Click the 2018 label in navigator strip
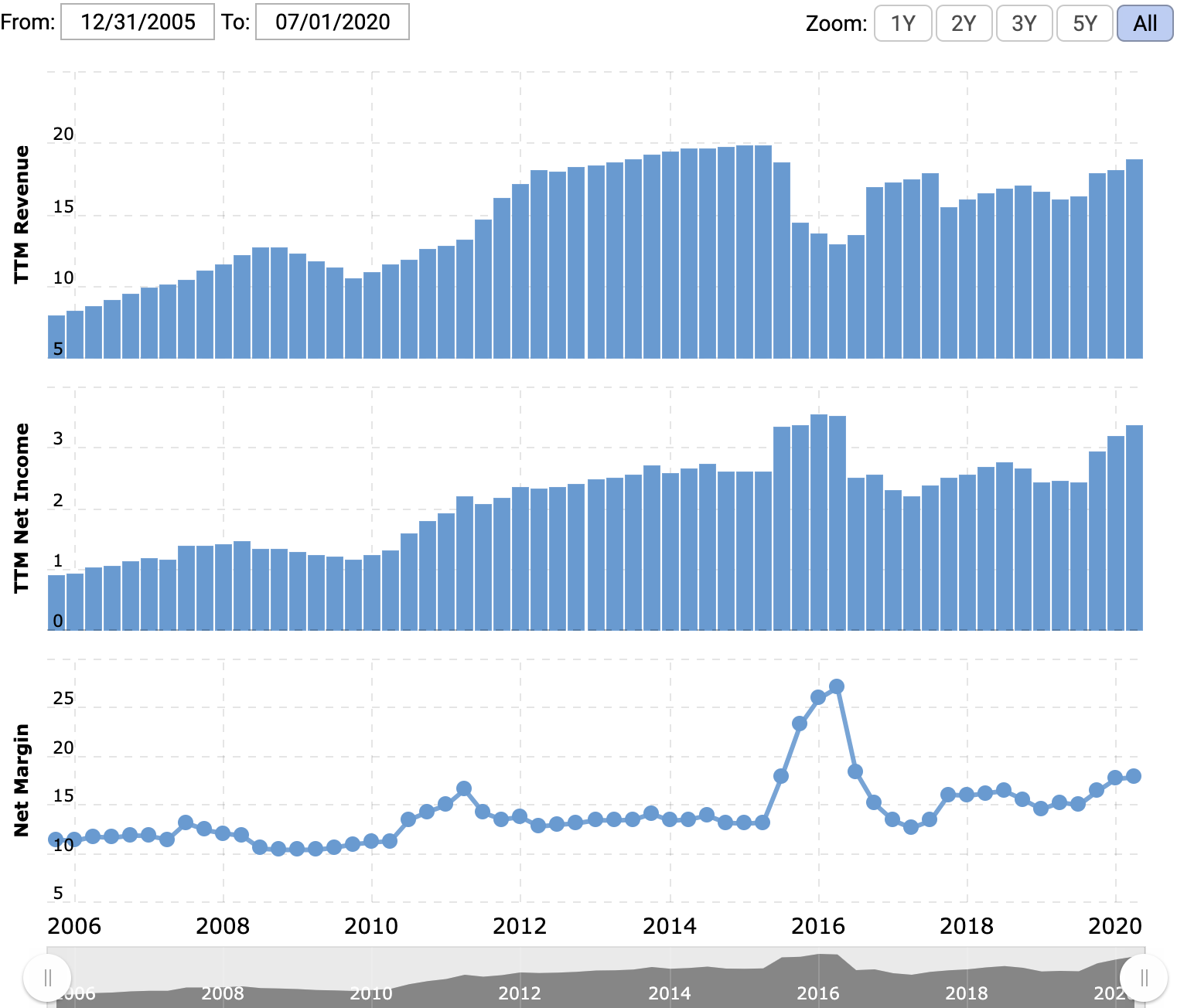Viewport: 1177px width, 1008px height. (x=967, y=993)
